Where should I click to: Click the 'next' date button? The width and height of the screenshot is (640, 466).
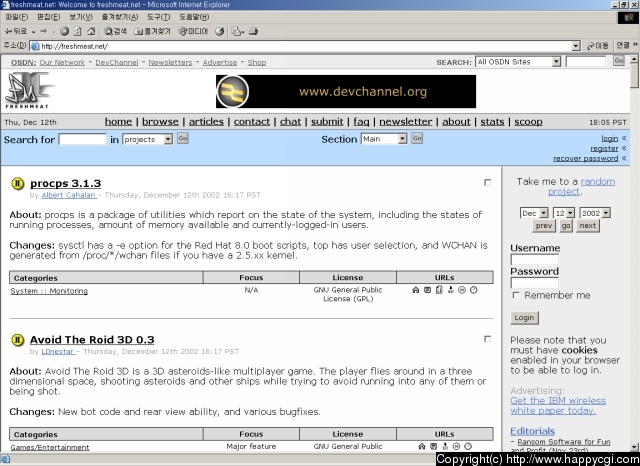pos(588,226)
